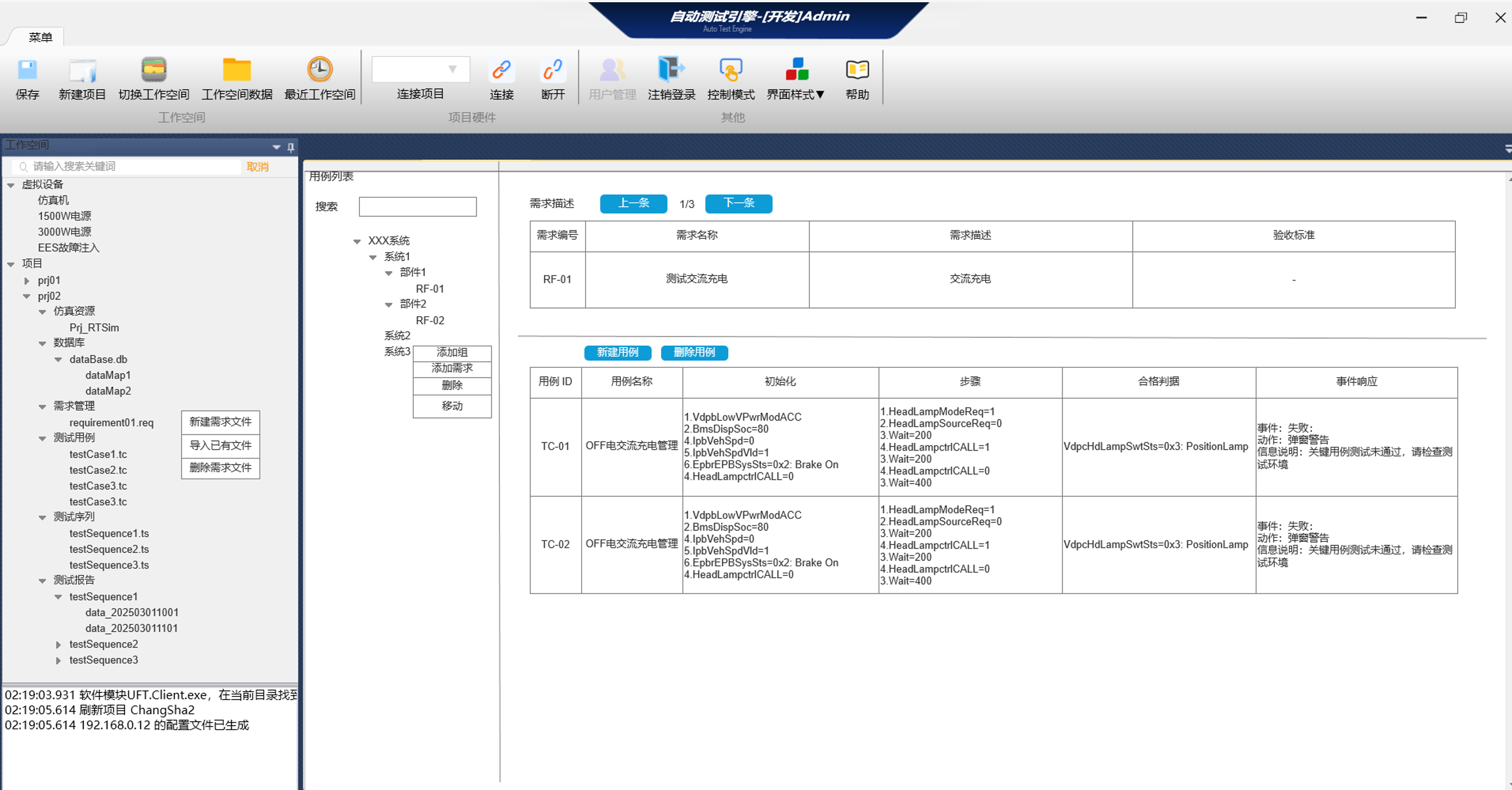1512x790 pixels.
Task: Expand the prj01 project node
Action: [x=27, y=281]
